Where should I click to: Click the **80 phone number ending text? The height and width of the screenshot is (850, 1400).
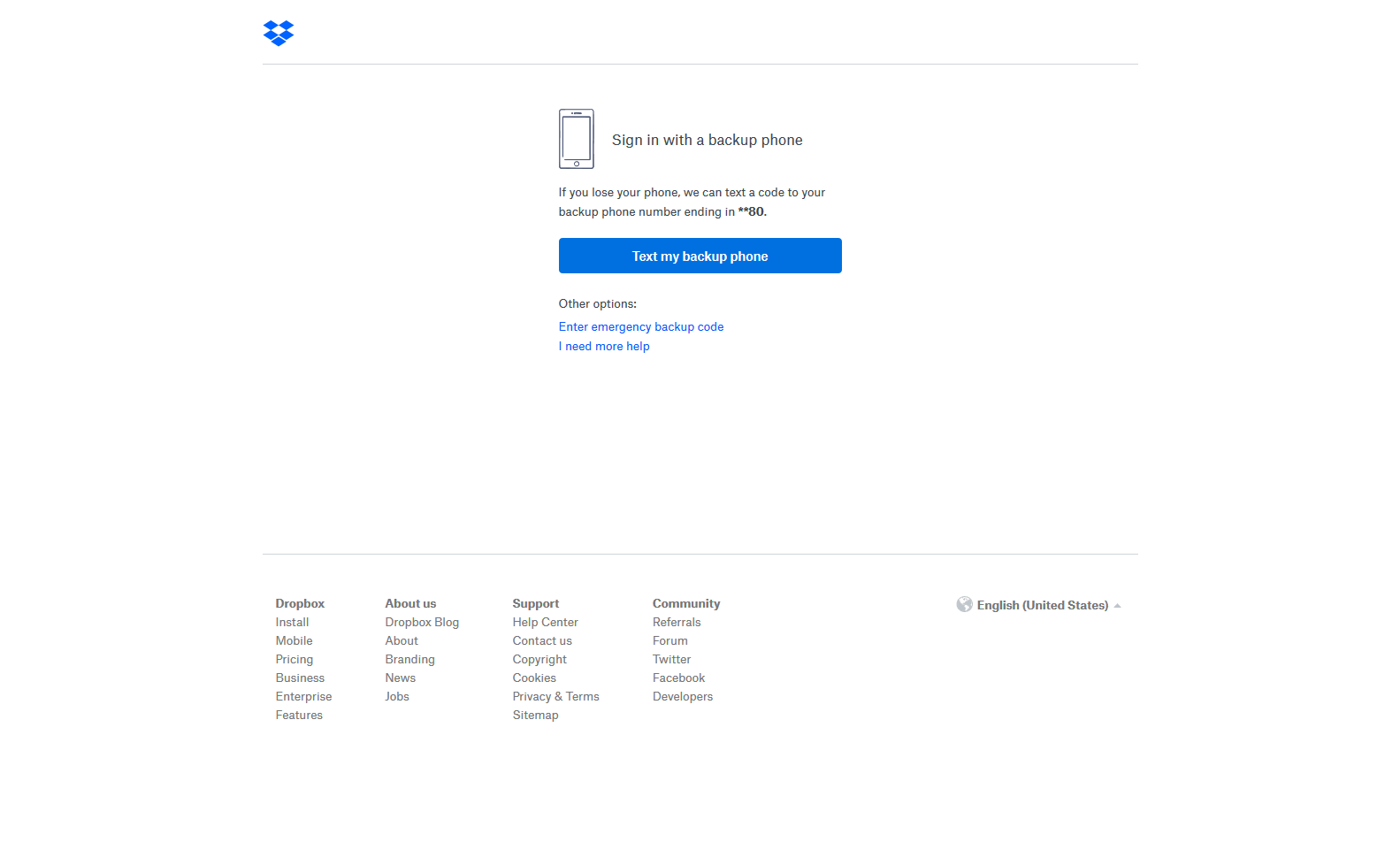click(x=752, y=211)
